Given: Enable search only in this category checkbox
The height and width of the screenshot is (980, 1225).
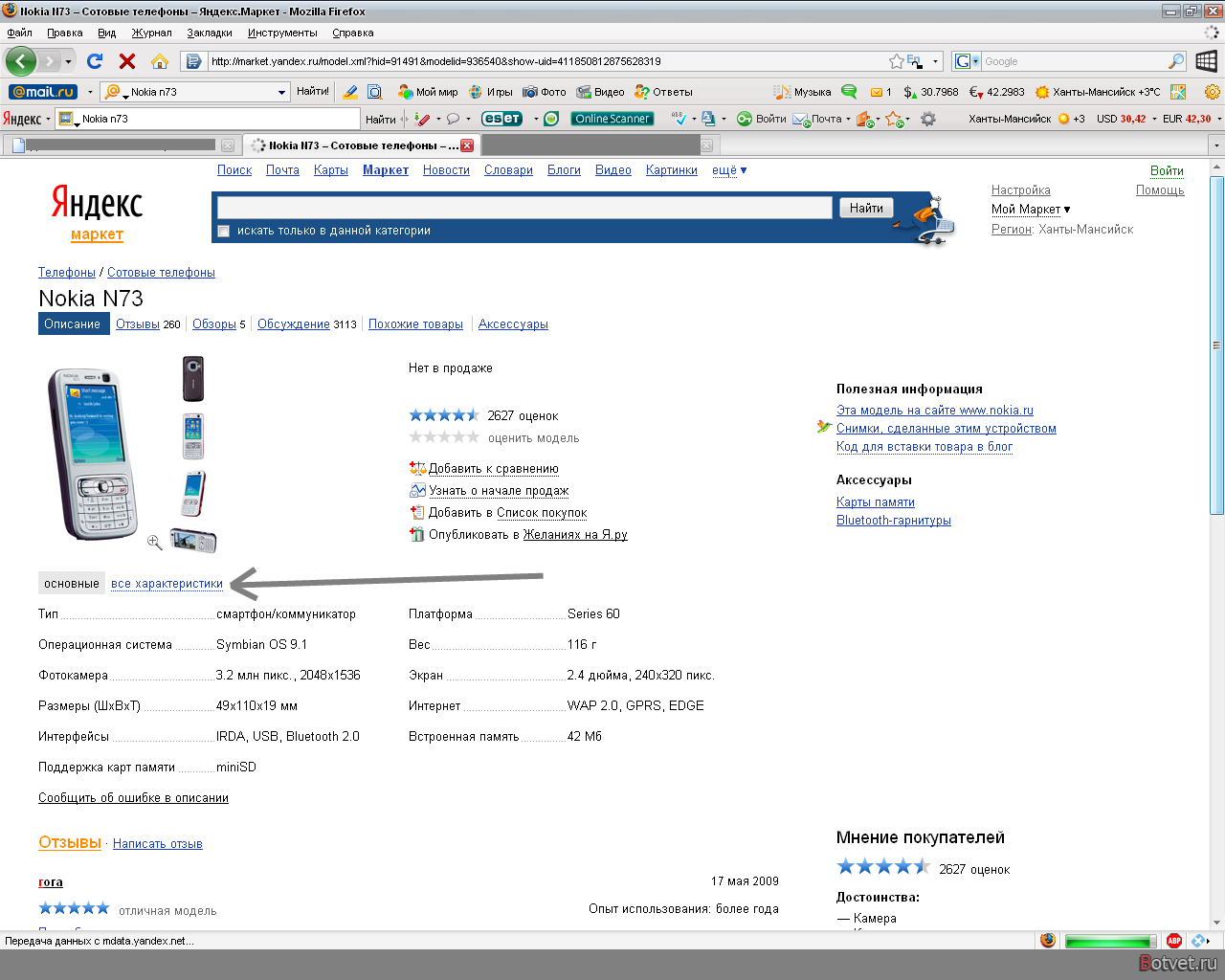Looking at the screenshot, I should (224, 231).
